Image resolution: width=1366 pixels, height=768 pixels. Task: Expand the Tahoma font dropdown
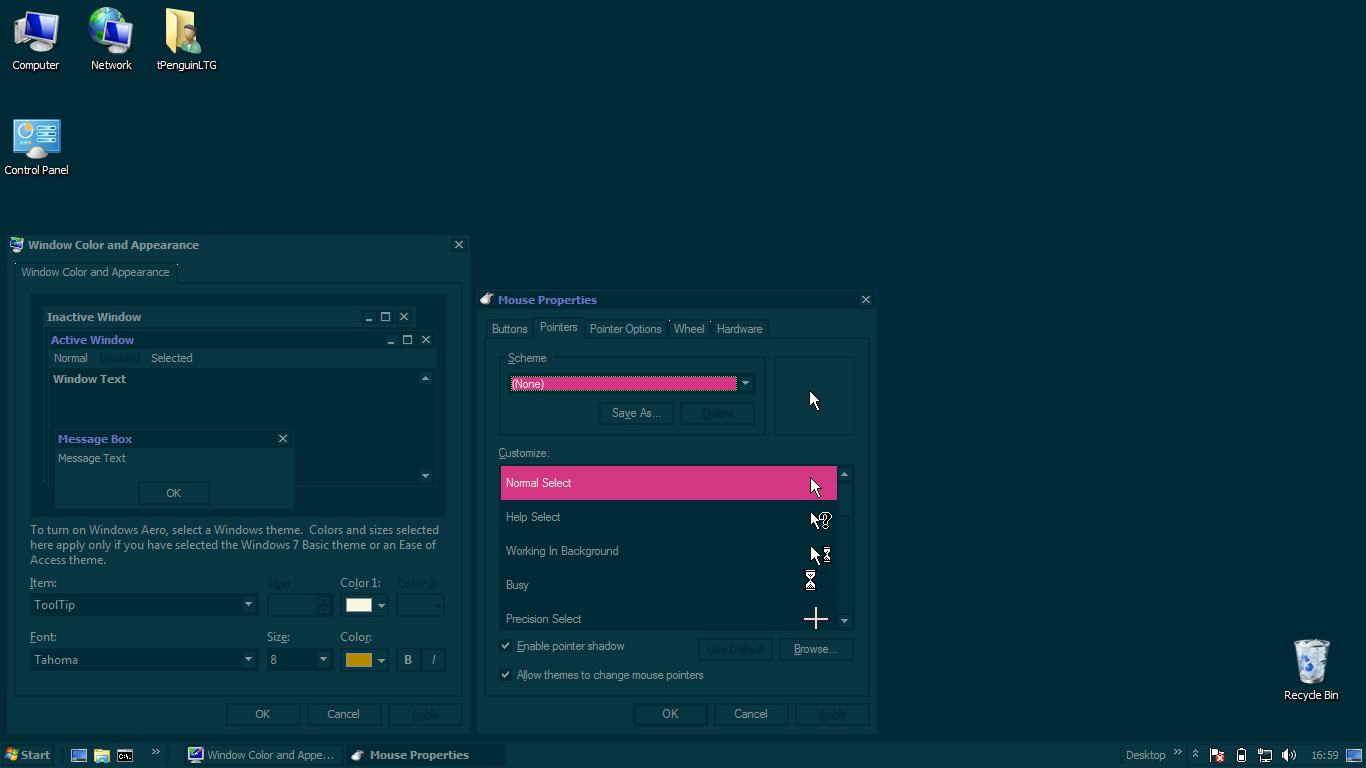coord(144,660)
